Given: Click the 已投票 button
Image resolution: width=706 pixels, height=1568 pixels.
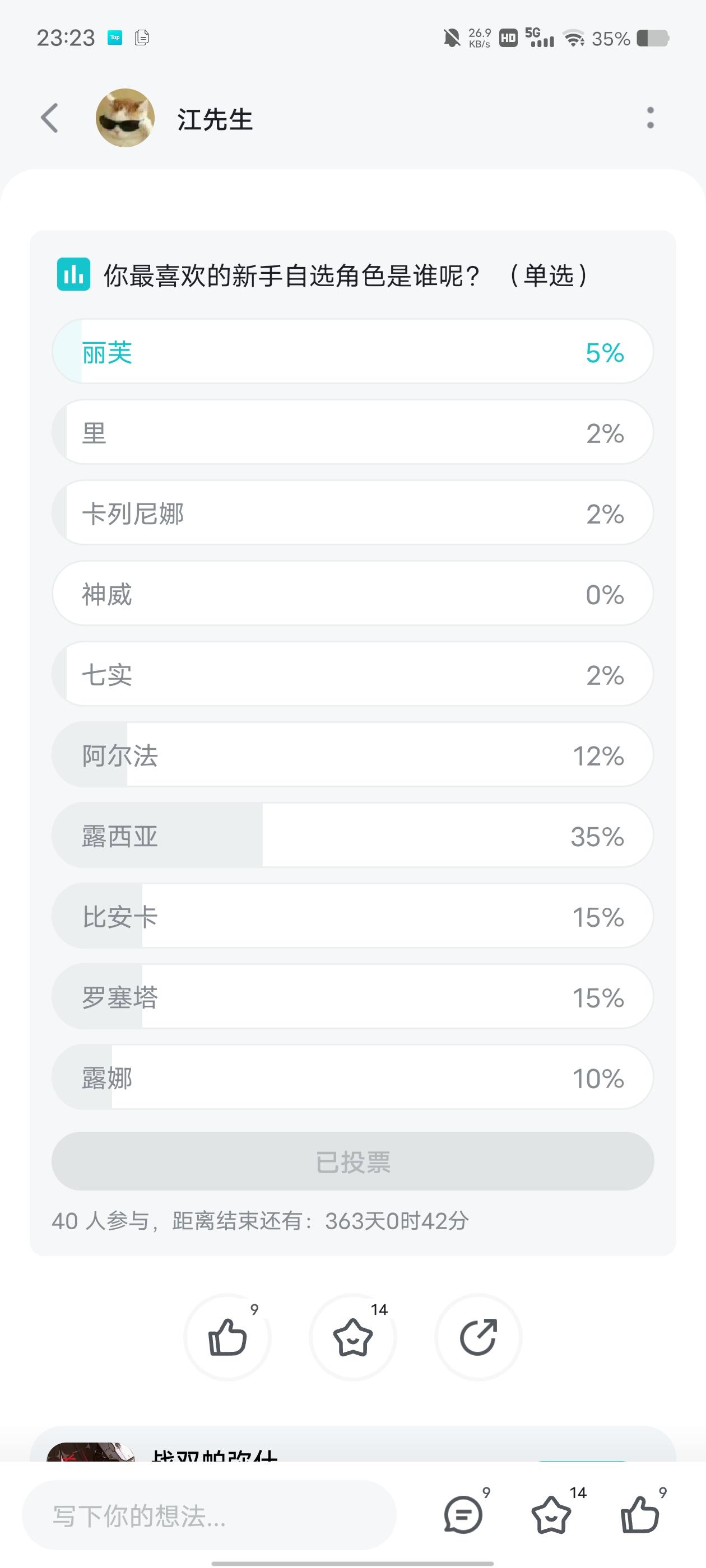Looking at the screenshot, I should click(x=352, y=1161).
